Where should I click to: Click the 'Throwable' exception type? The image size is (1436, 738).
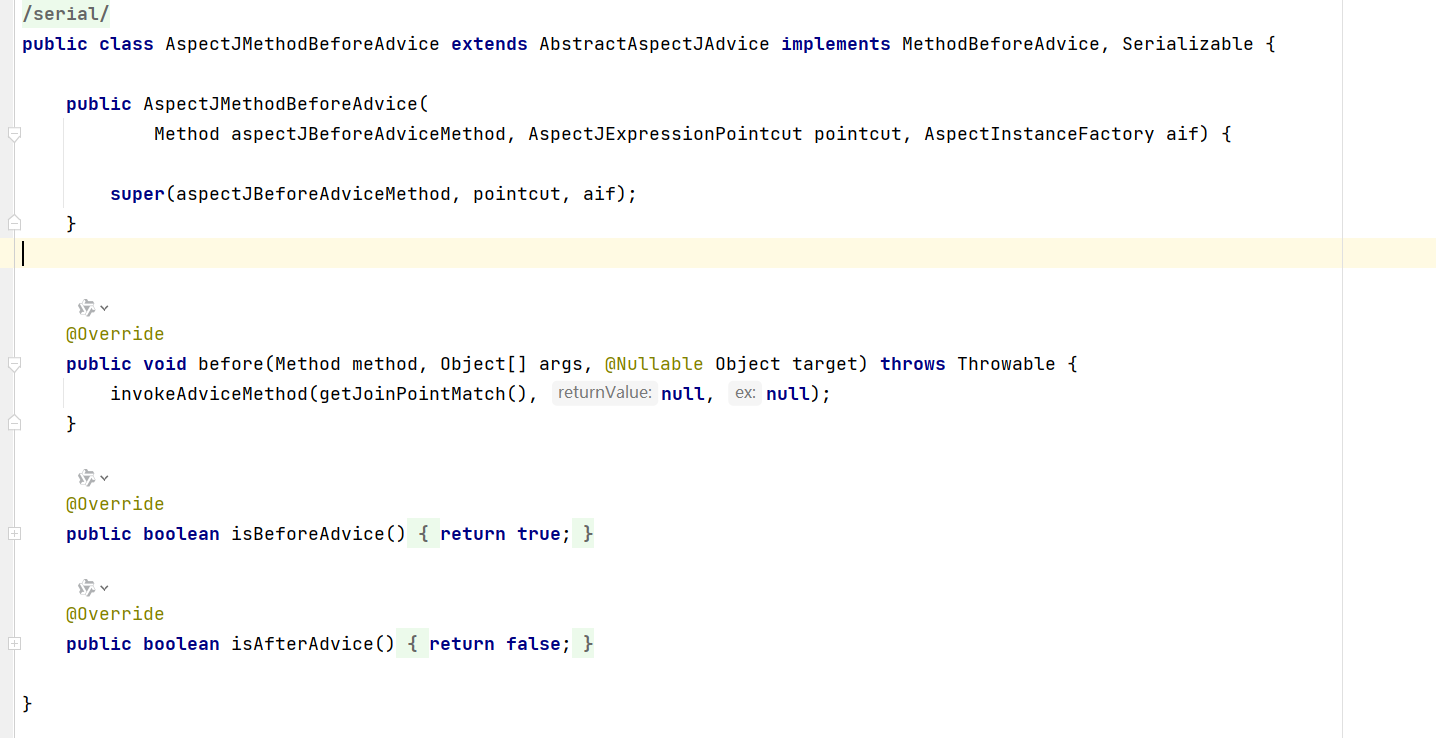click(1006, 364)
